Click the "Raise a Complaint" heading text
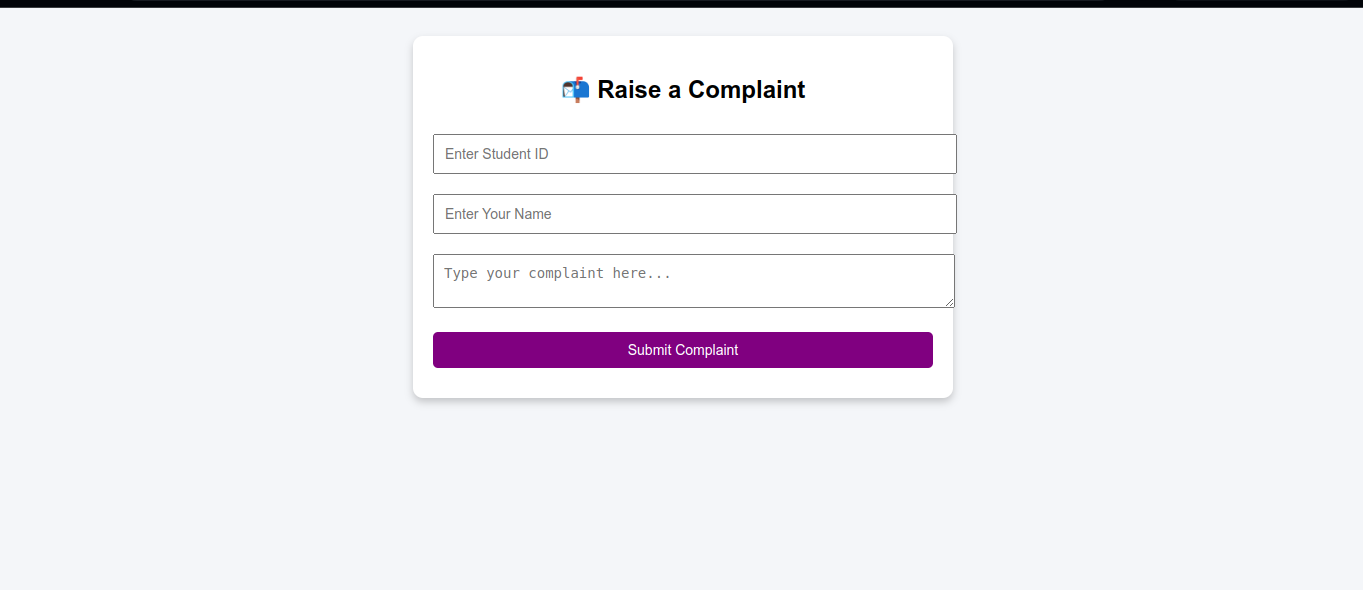Viewport: 1363px width, 590px height. point(701,90)
